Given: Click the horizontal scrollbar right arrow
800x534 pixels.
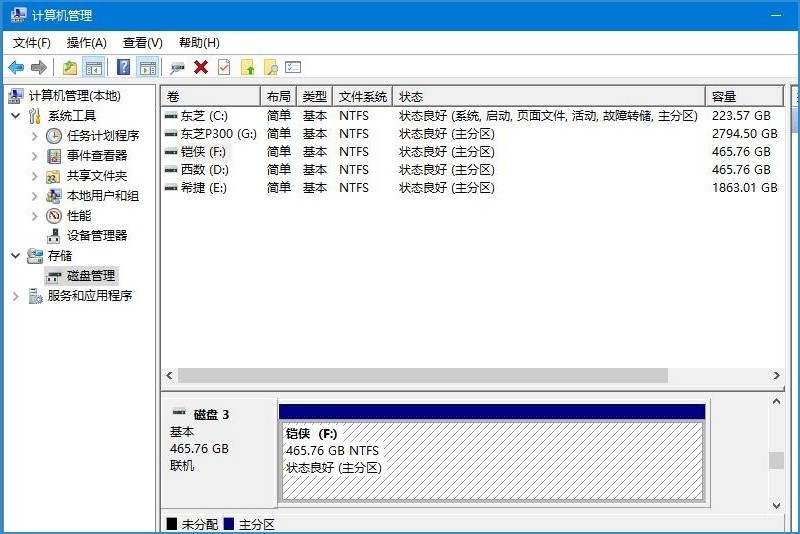Looking at the screenshot, I should tap(777, 375).
